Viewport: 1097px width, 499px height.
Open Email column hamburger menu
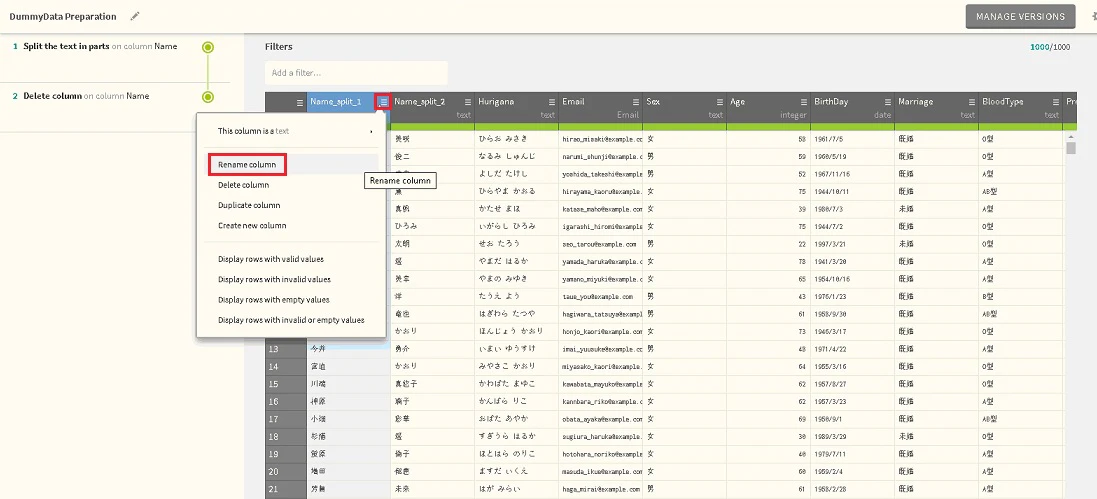click(635, 101)
